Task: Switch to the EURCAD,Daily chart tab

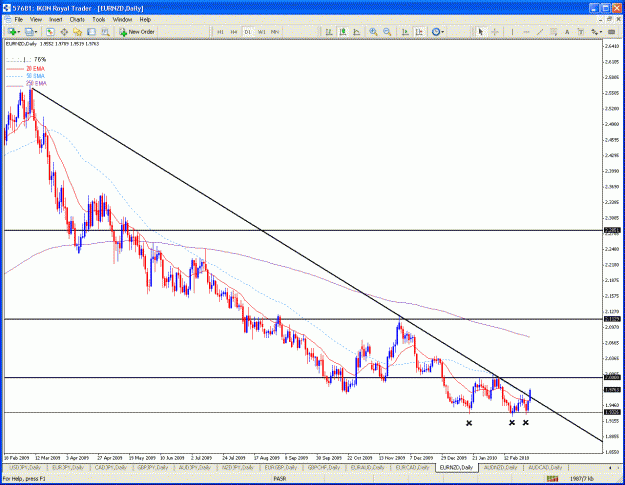Action: click(412, 467)
